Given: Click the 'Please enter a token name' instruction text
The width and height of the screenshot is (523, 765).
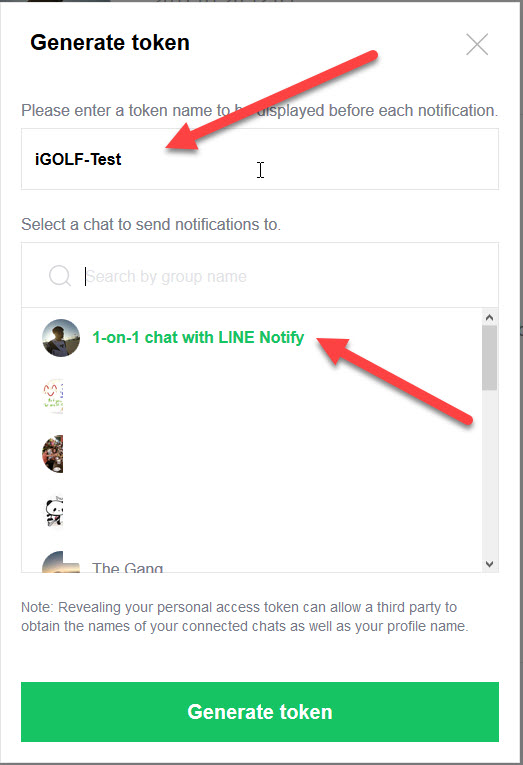Looking at the screenshot, I should tap(260, 110).
